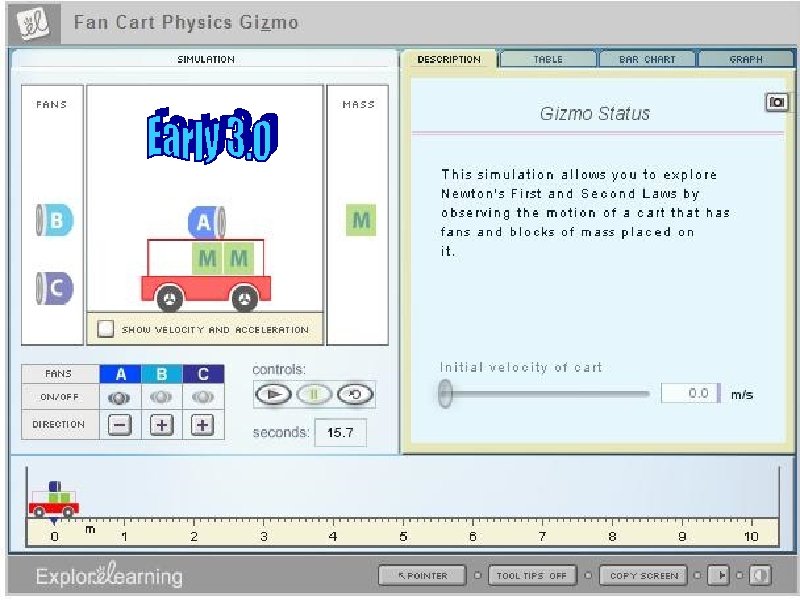Click fan A mounted on the cart
The width and height of the screenshot is (800, 600).
click(x=207, y=222)
